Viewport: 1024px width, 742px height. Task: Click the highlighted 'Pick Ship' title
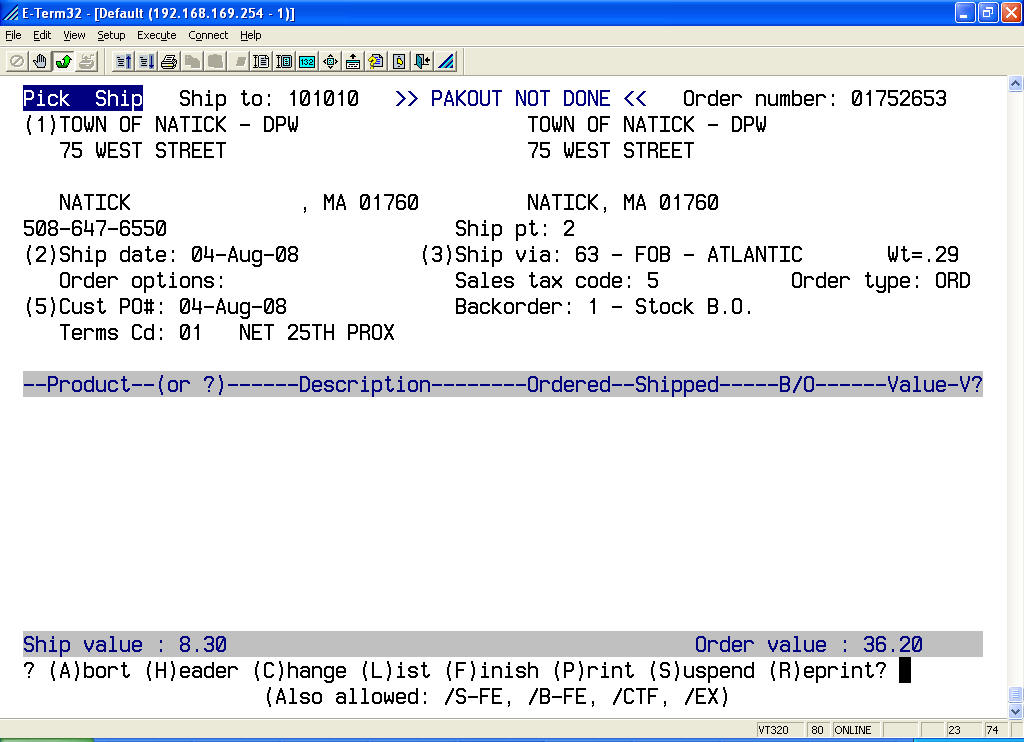83,99
